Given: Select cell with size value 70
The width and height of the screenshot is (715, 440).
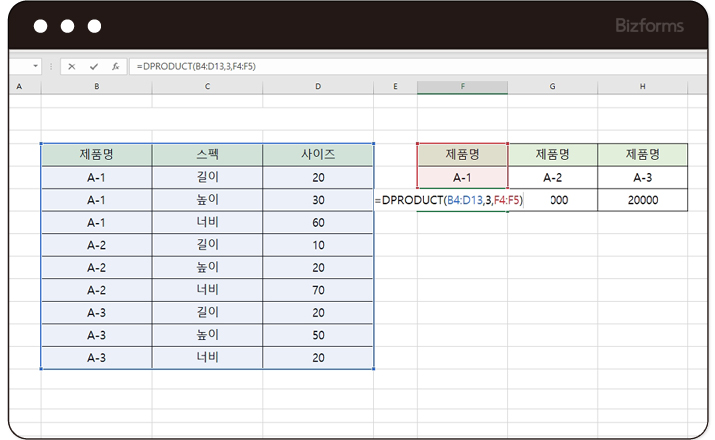Looking at the screenshot, I should 318,291.
